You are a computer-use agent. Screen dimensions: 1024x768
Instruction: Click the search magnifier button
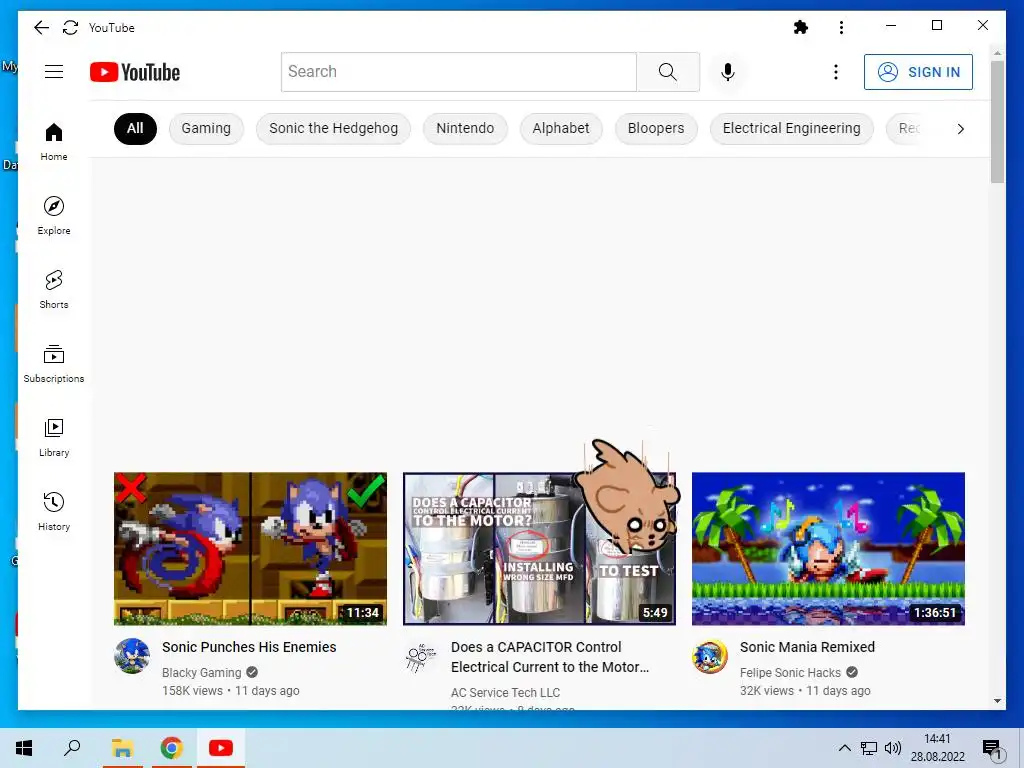coord(667,72)
